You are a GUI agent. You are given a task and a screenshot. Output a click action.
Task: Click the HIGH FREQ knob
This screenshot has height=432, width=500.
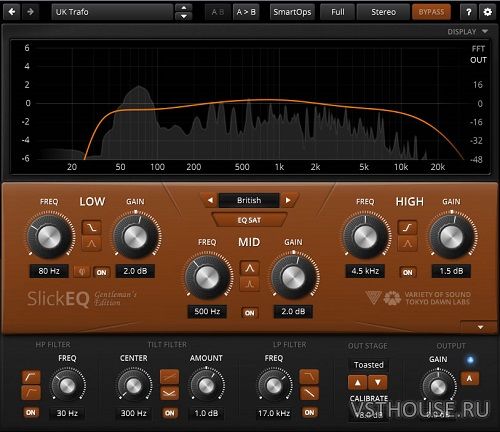click(365, 236)
